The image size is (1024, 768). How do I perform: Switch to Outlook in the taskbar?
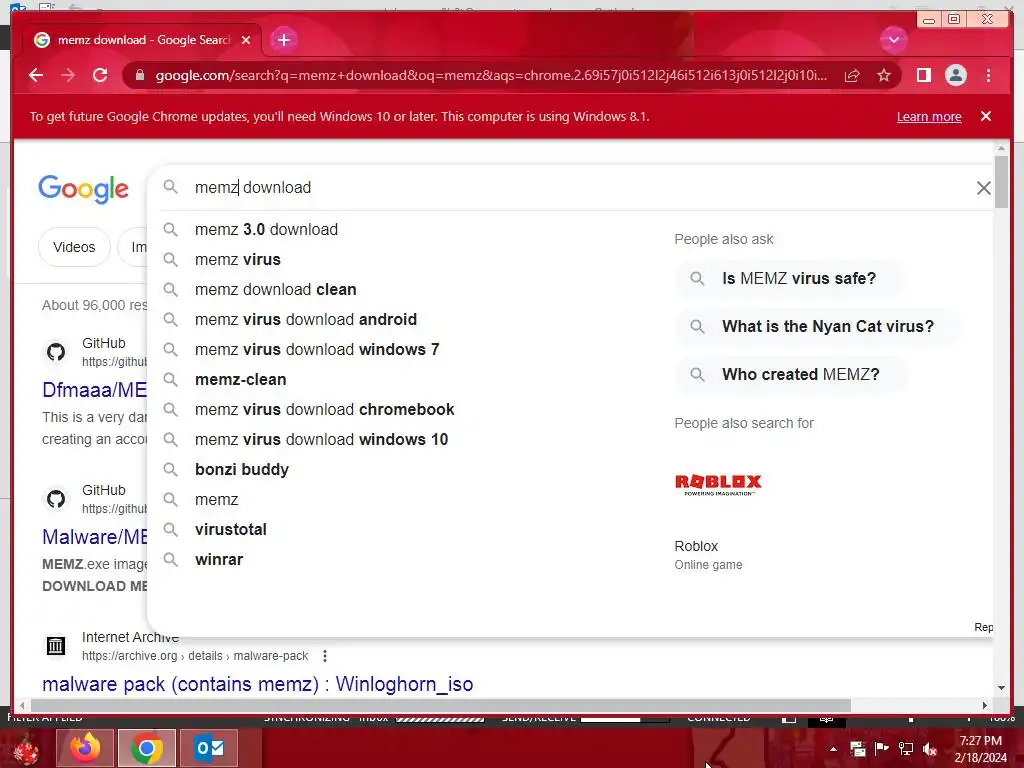[209, 748]
